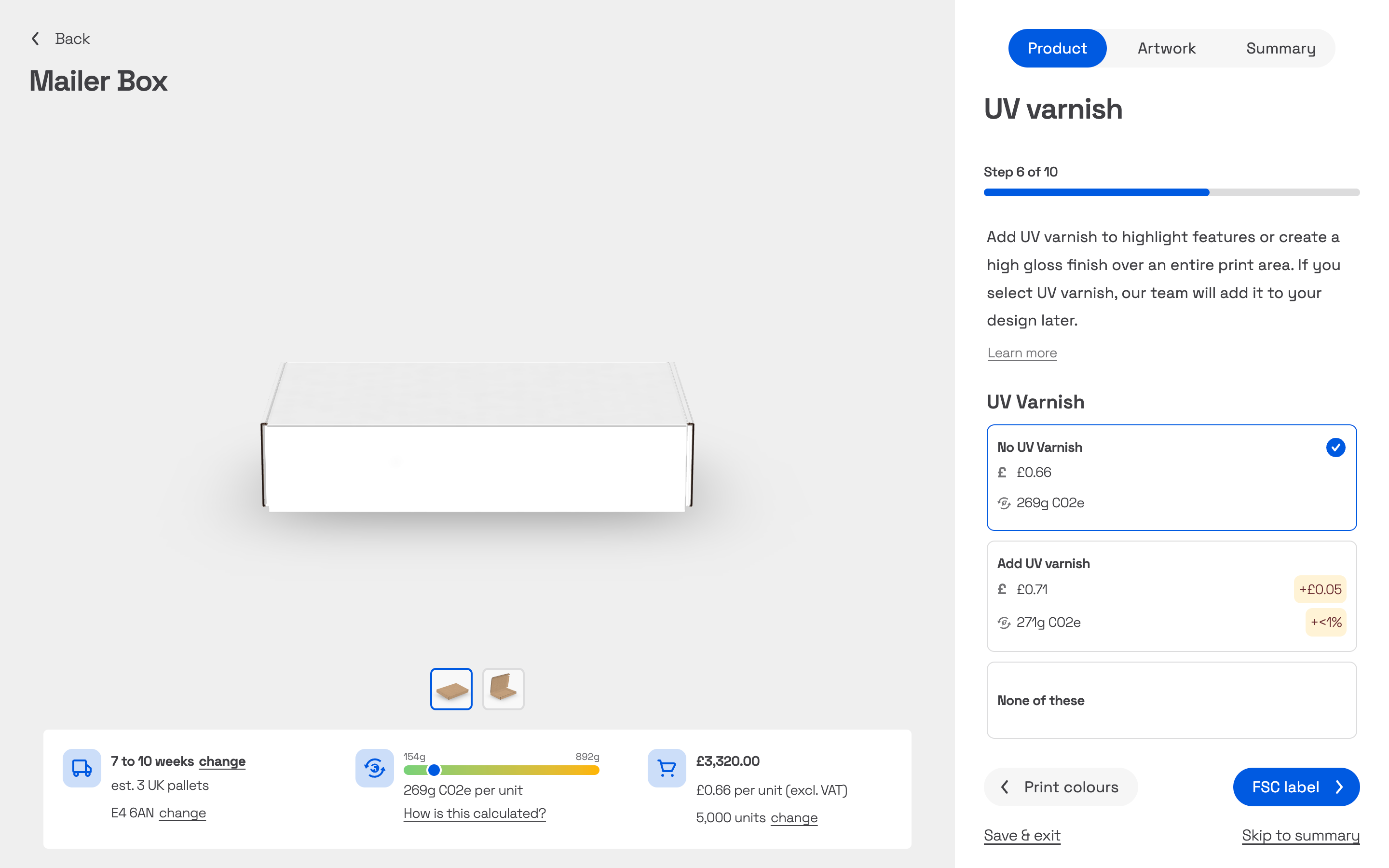Click the CO2e carbon footprint icon
Image resolution: width=1389 pixels, height=868 pixels.
(x=374, y=768)
